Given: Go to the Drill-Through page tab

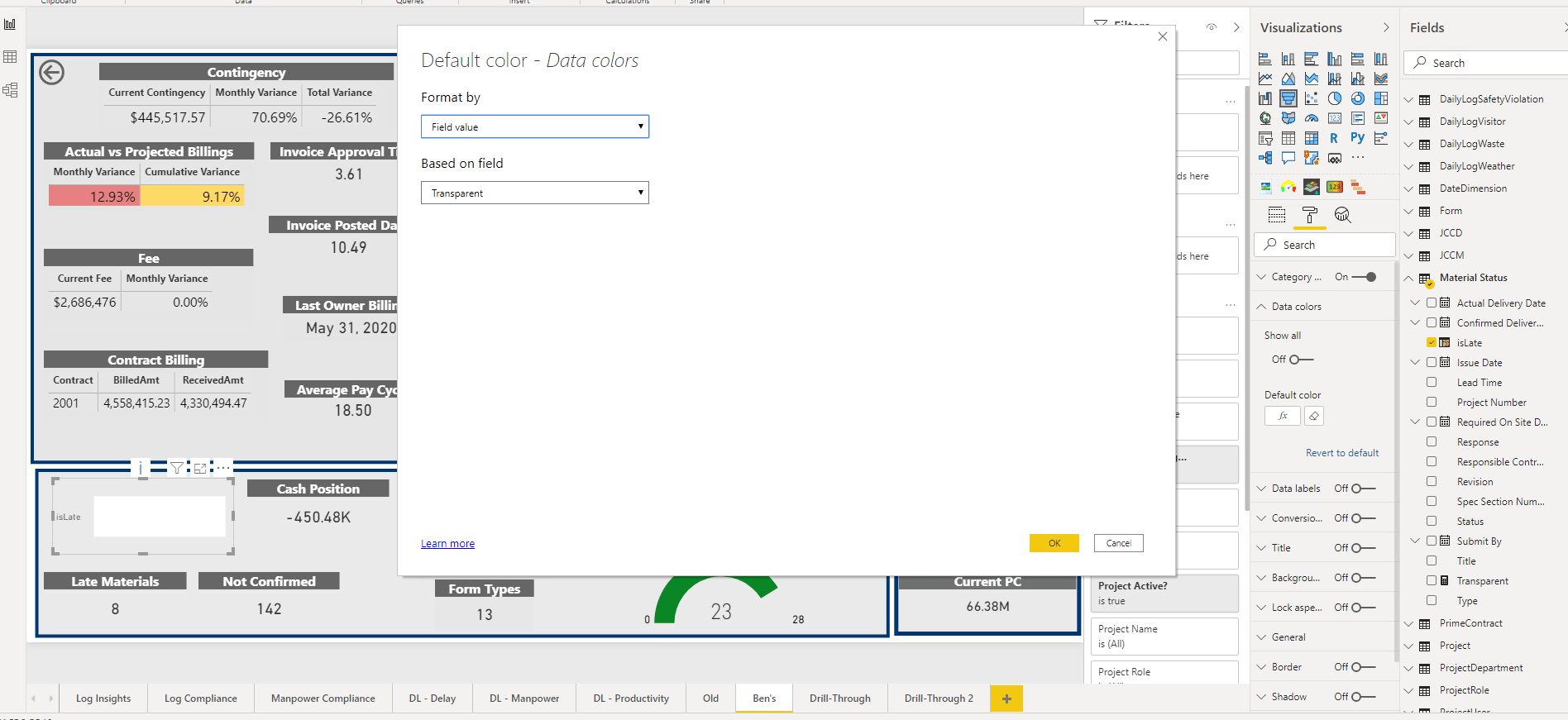Looking at the screenshot, I should [x=840, y=699].
